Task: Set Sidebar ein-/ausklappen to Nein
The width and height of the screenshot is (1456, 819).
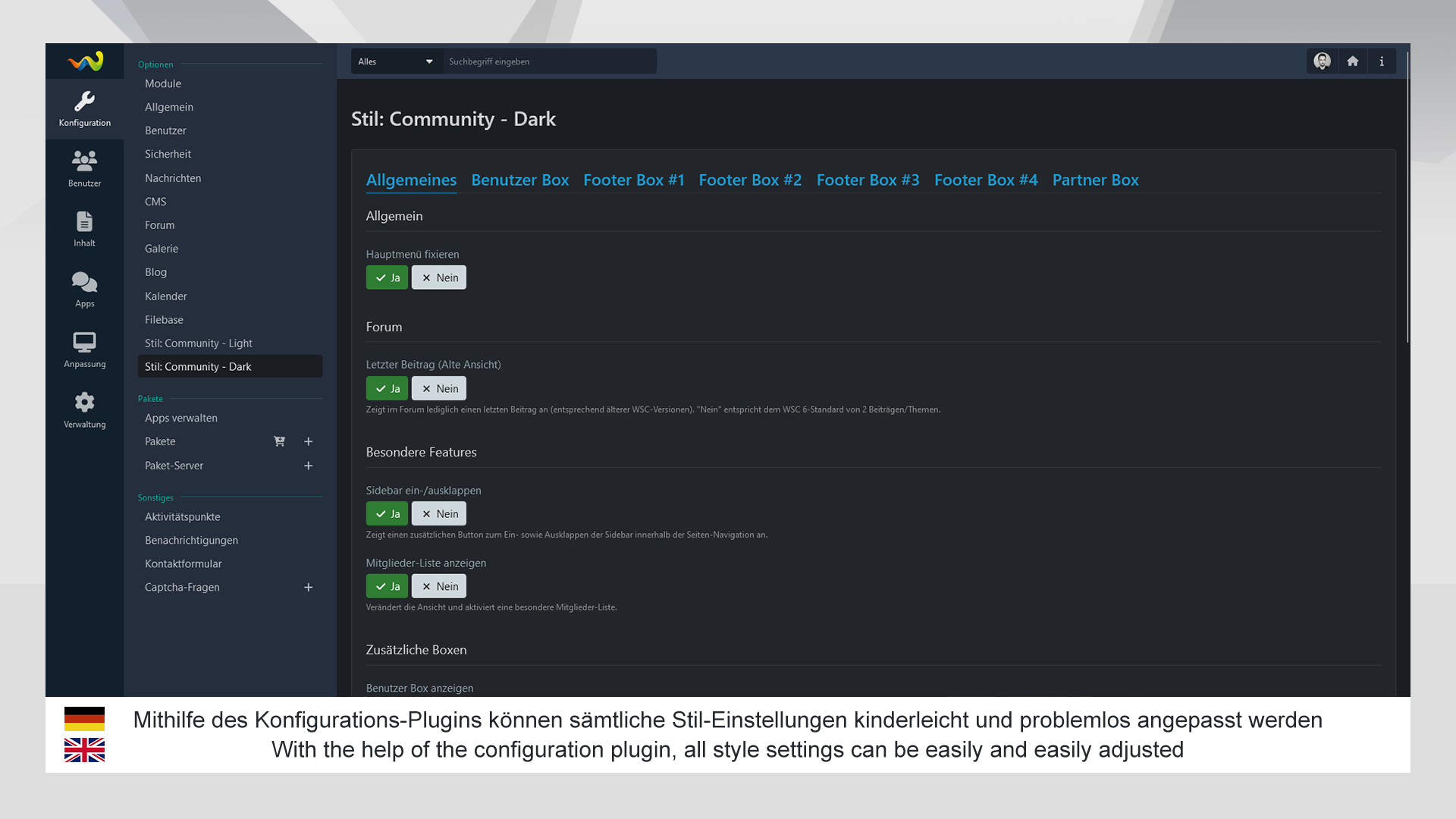Action: coord(439,513)
